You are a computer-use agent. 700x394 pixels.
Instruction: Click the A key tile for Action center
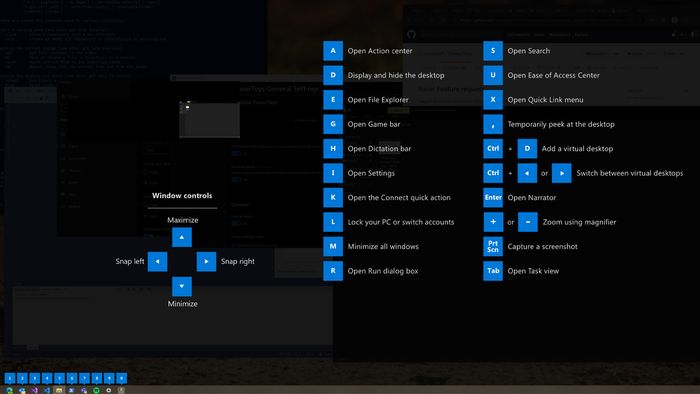[x=333, y=51]
